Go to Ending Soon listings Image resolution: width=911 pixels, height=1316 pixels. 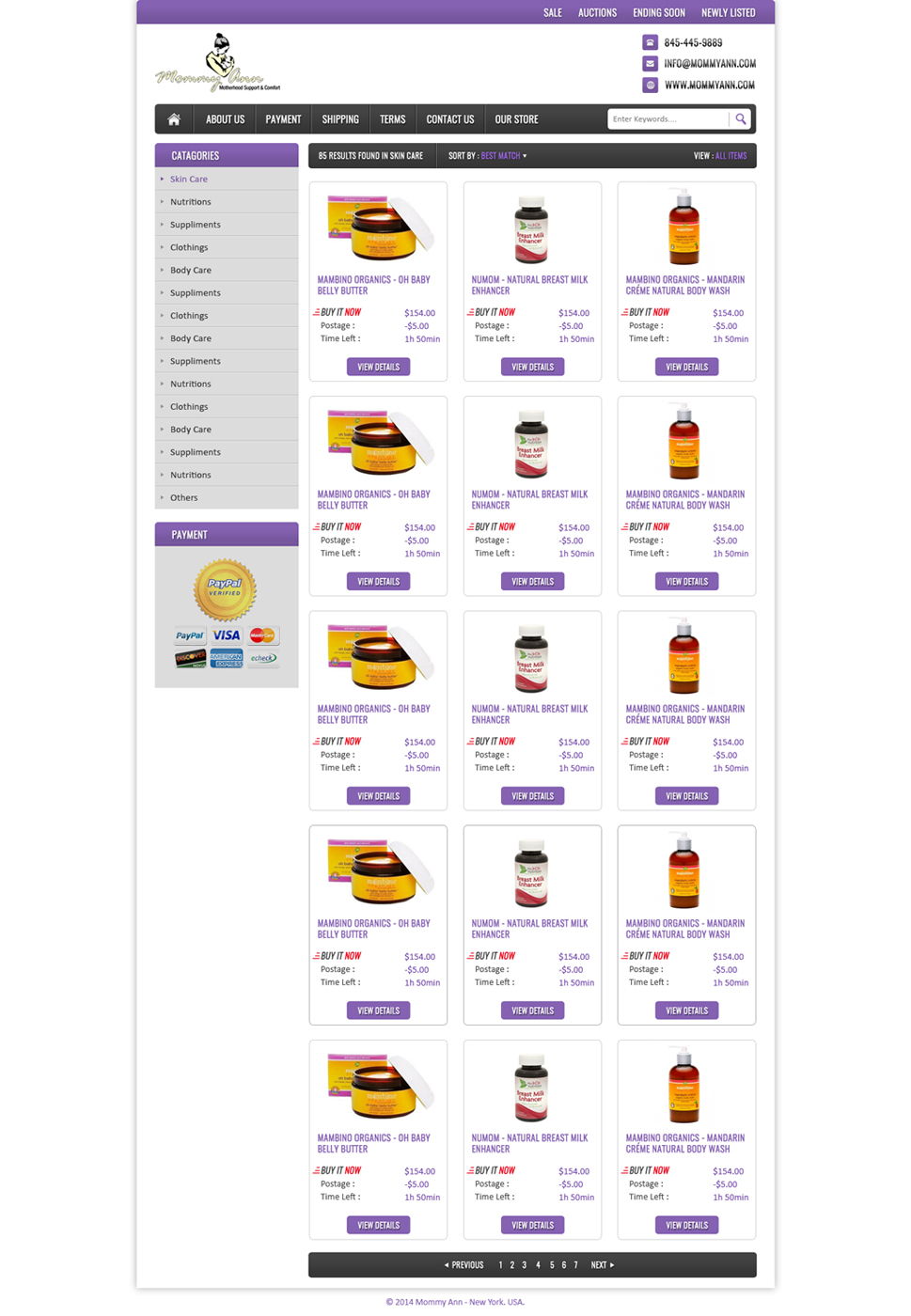[x=659, y=12]
